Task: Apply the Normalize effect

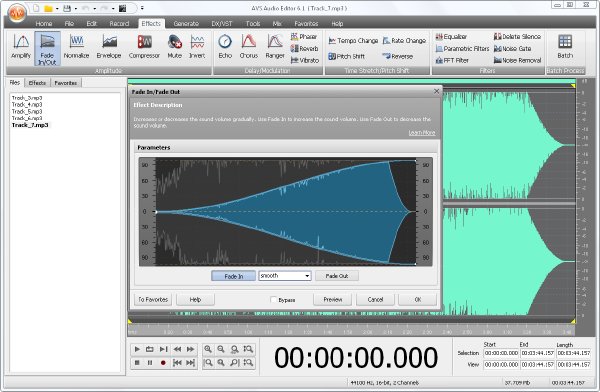Action: (76, 47)
